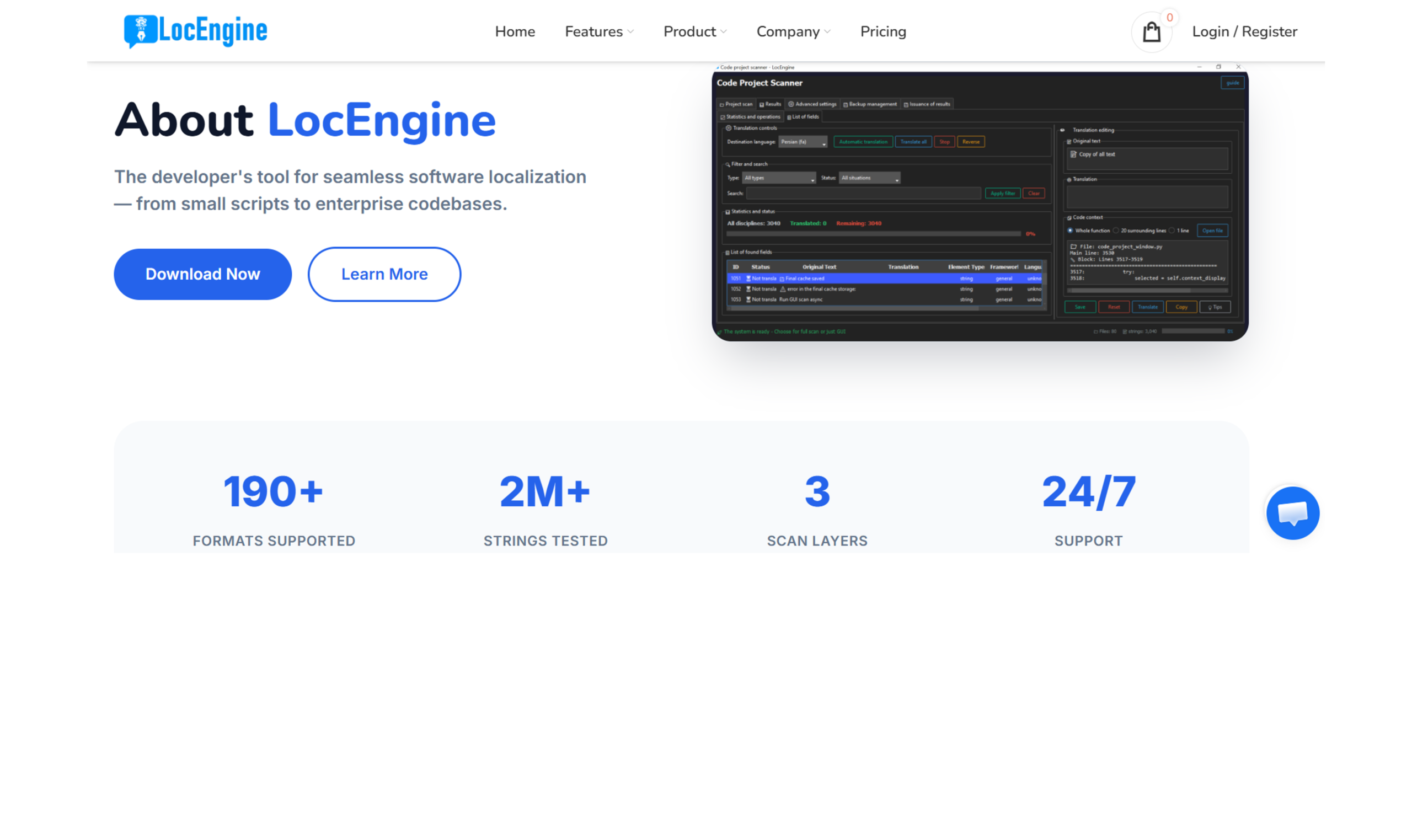Click the warning icon on row 1052
Viewport: 1412px width, 840px height.
pos(783,288)
